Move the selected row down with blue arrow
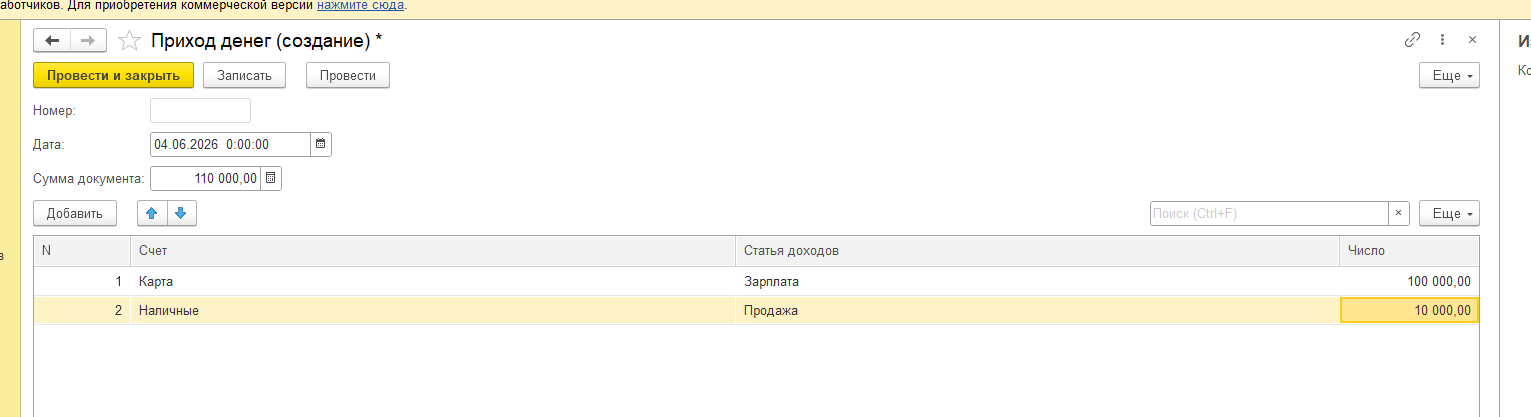The height and width of the screenshot is (417, 1531). 181,213
